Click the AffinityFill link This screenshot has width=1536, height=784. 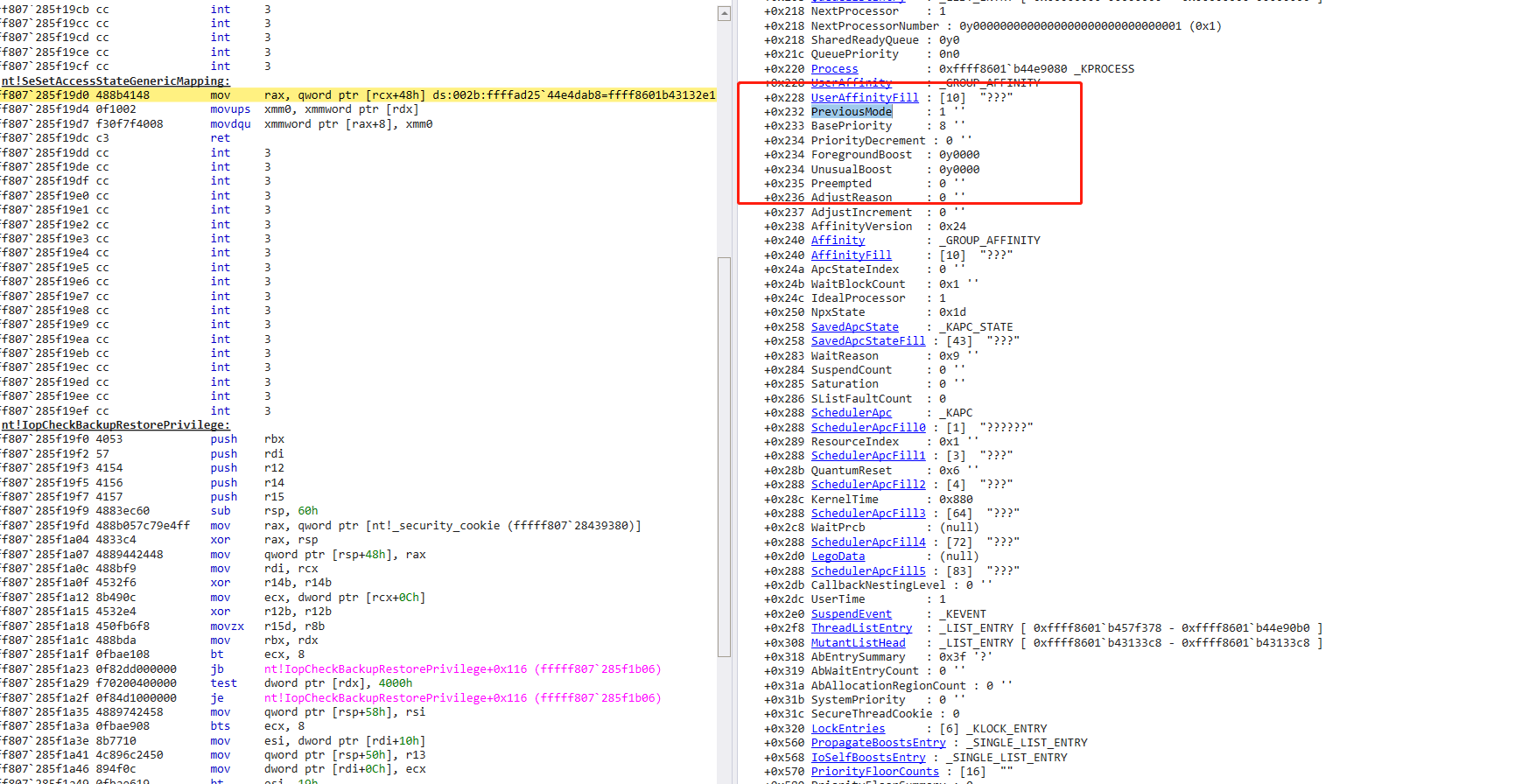coord(851,255)
